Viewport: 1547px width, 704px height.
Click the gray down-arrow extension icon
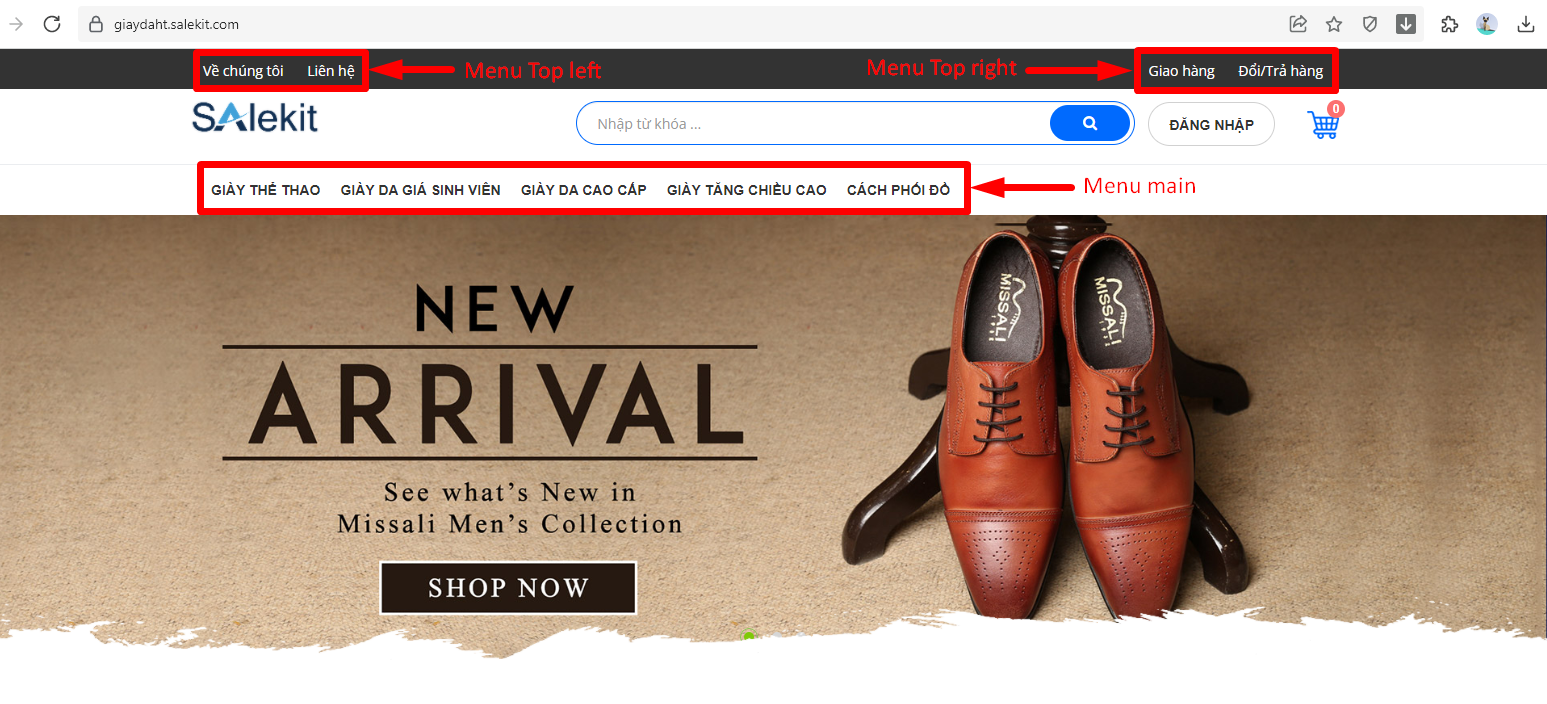coord(1406,24)
